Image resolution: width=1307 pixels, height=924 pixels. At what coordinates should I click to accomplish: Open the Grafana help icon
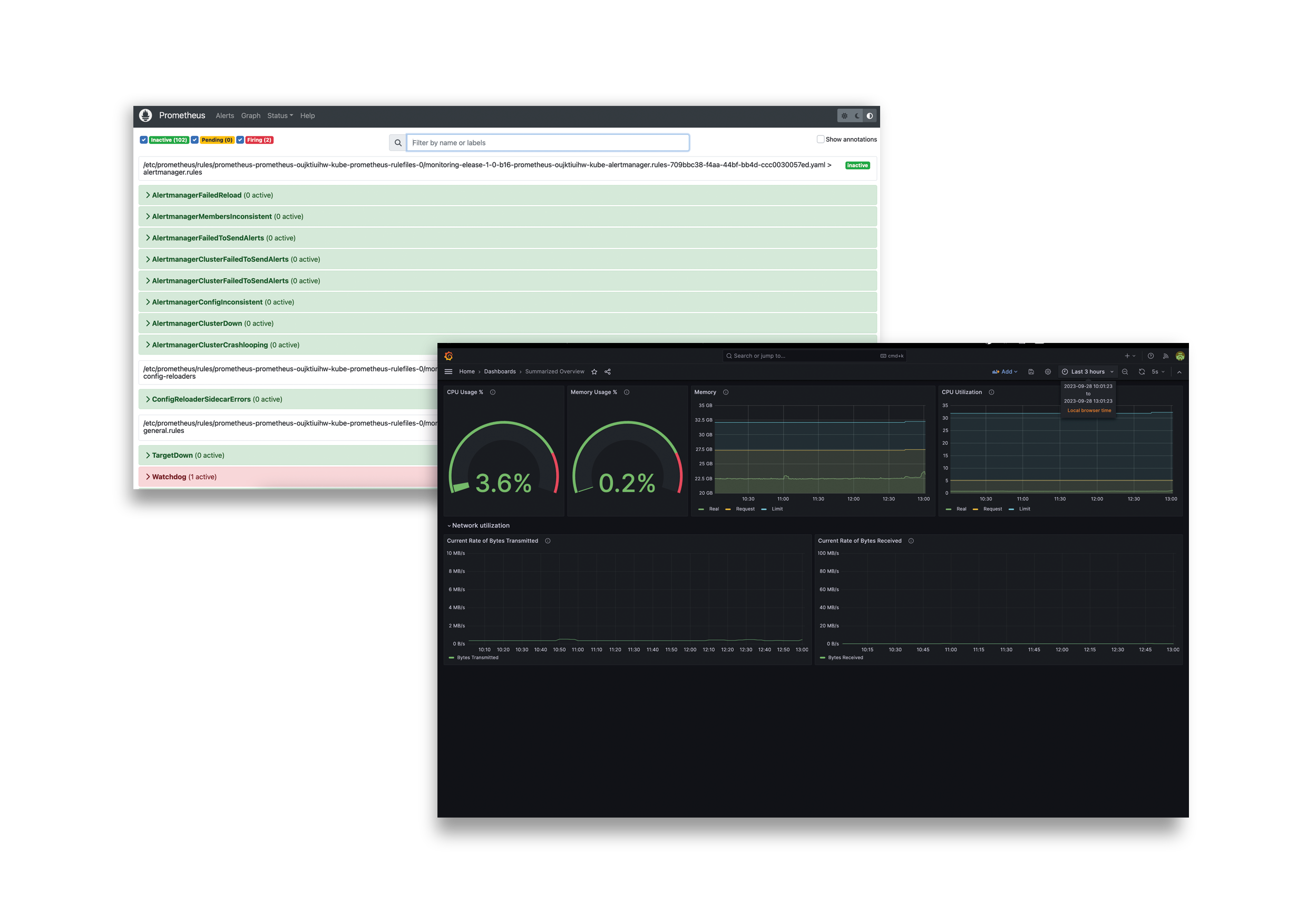point(1149,356)
